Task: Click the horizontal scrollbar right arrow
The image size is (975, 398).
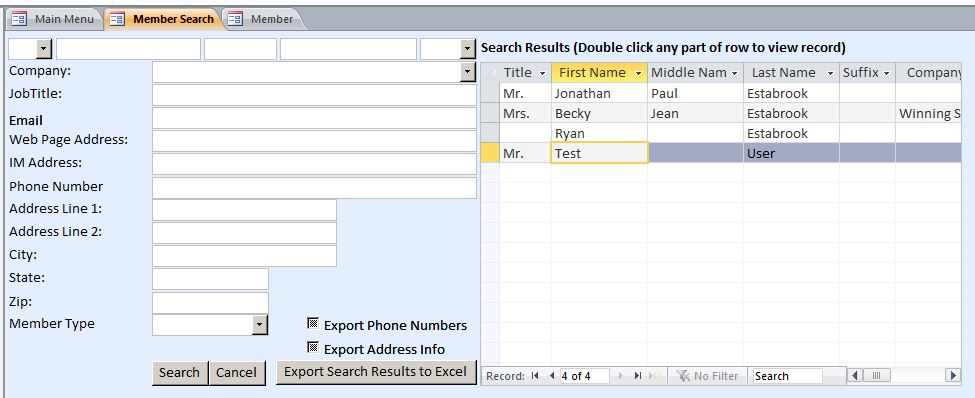Action: (953, 376)
